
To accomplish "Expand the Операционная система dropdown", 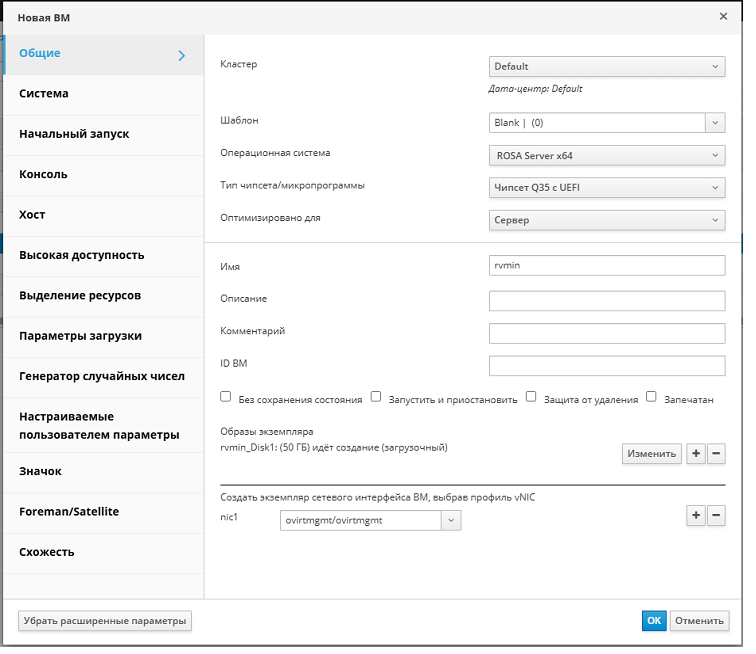I will coord(606,155).
